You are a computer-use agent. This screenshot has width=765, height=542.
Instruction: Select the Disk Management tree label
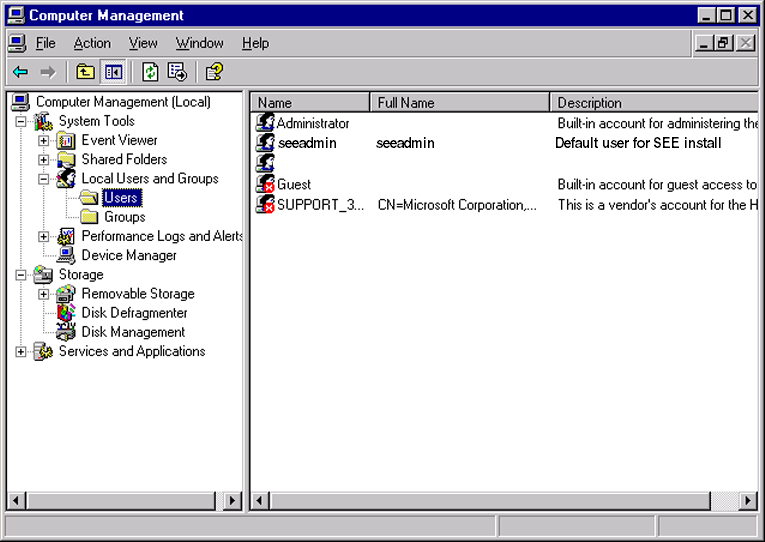[133, 332]
